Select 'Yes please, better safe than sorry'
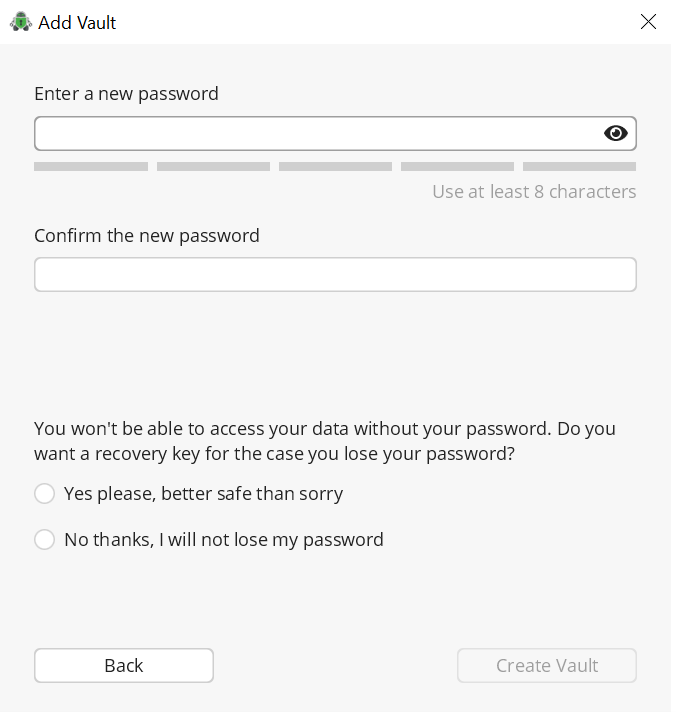Screen dimensions: 676x712 coord(44,494)
